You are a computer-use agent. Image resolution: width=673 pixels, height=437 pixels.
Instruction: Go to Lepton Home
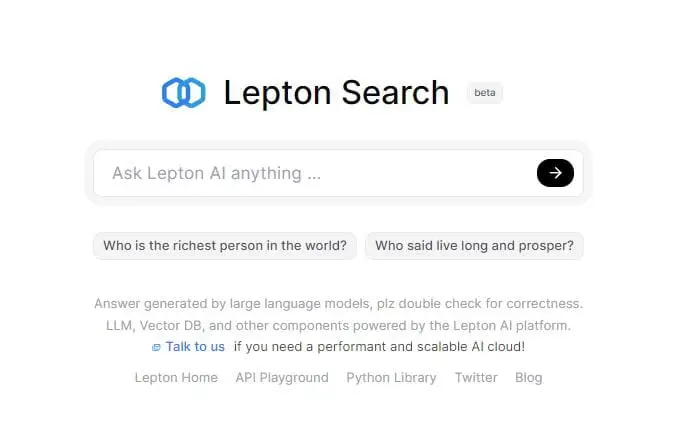176,377
